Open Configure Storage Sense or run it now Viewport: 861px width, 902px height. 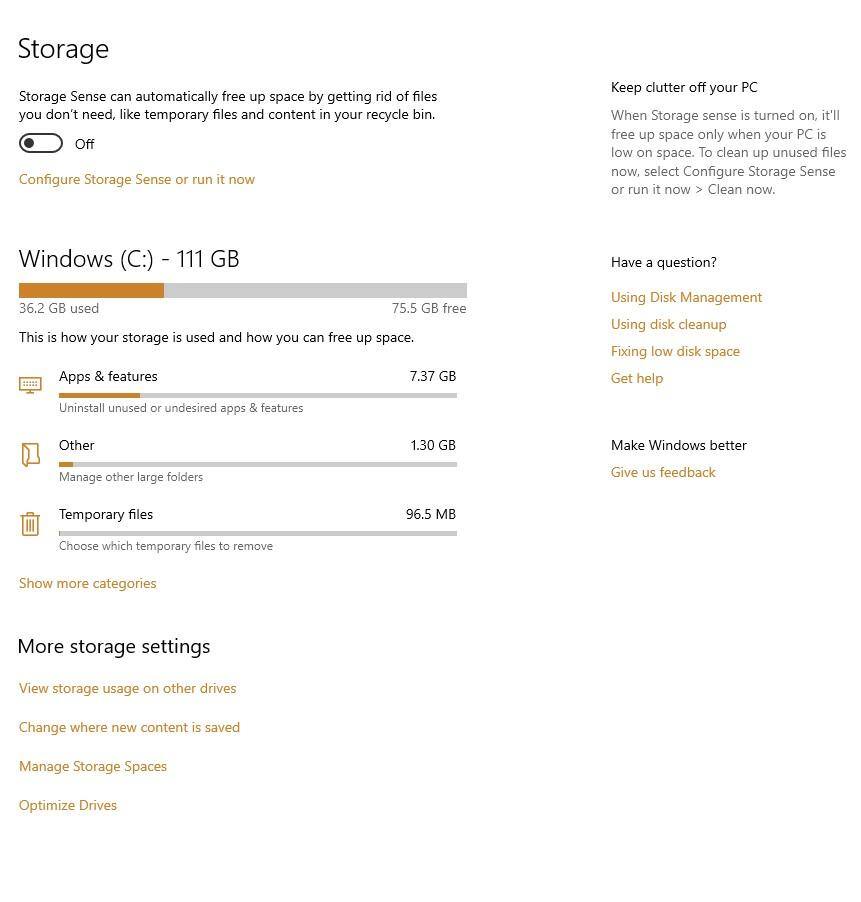point(137,179)
